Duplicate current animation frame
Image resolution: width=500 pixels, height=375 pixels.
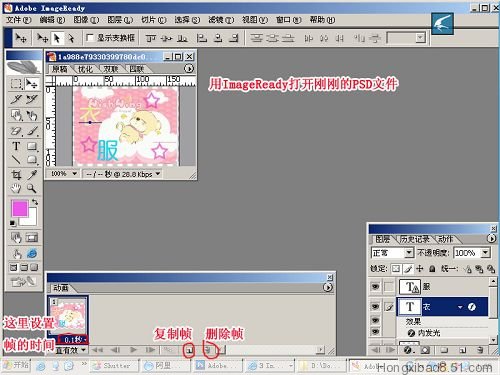(x=189, y=350)
